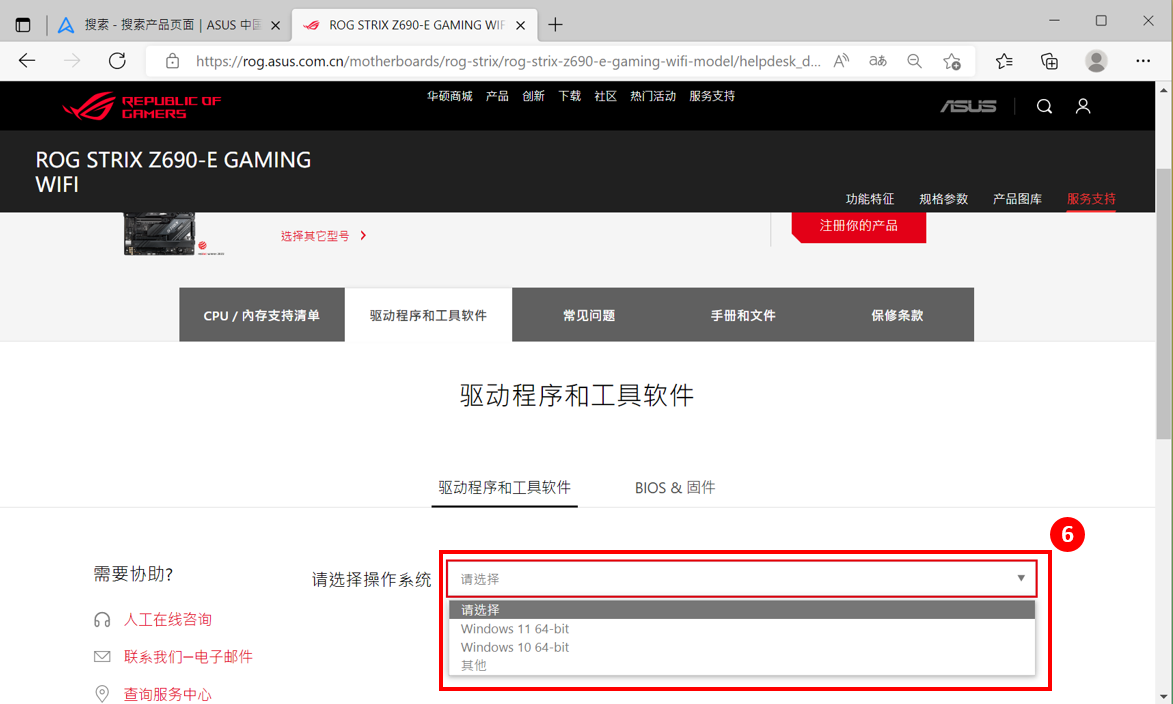Open the user account icon

click(x=1082, y=106)
